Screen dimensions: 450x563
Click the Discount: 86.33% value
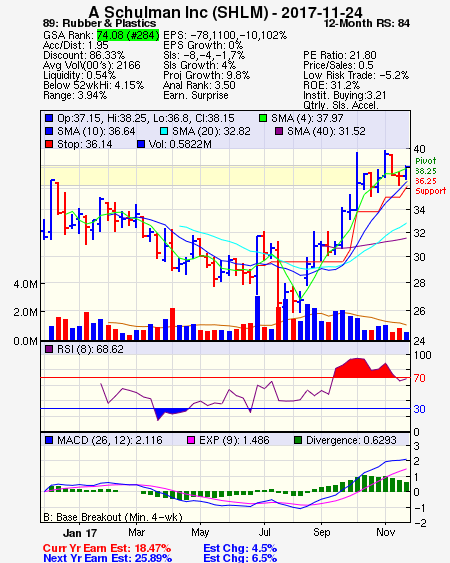tap(84, 55)
